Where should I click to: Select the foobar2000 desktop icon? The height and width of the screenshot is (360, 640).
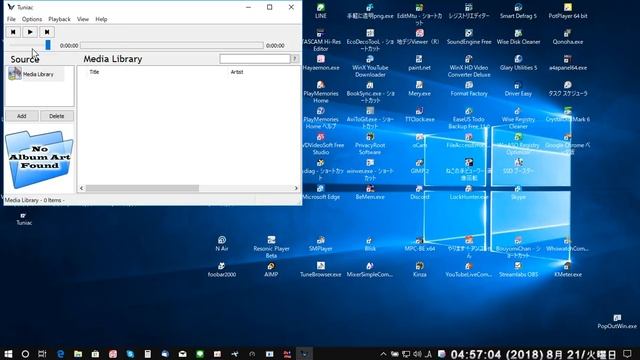click(222, 270)
